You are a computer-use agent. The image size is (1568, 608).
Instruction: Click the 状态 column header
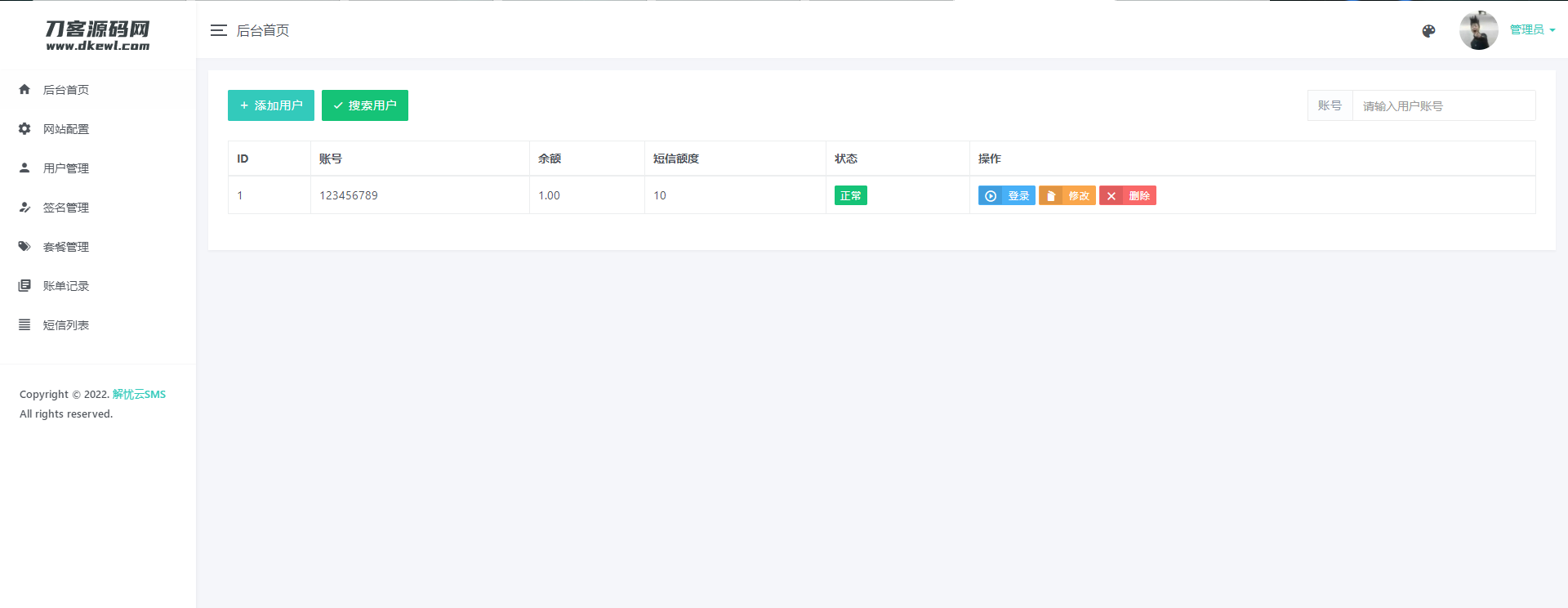pos(846,159)
